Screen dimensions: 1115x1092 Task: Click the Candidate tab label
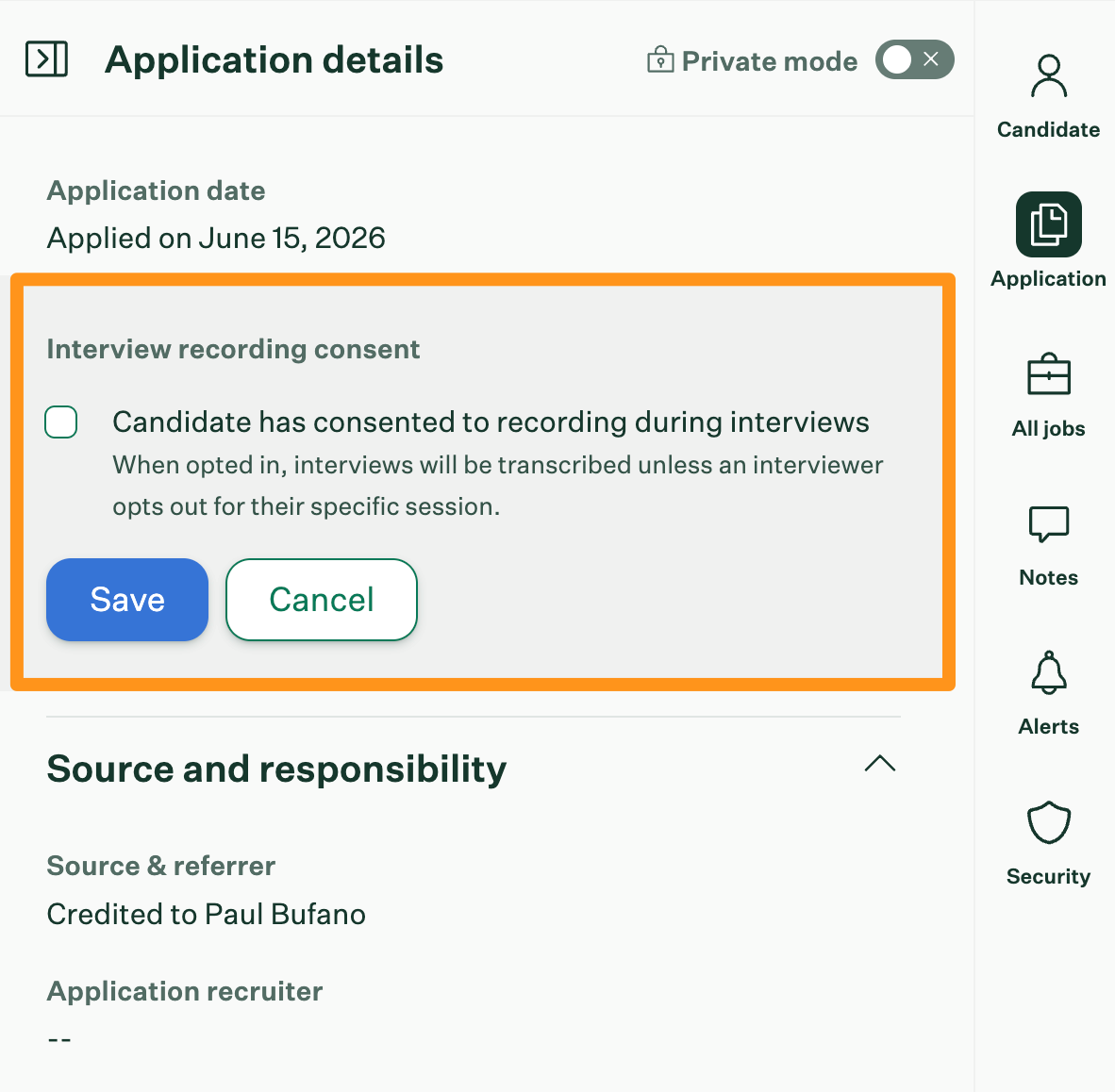(x=1048, y=129)
